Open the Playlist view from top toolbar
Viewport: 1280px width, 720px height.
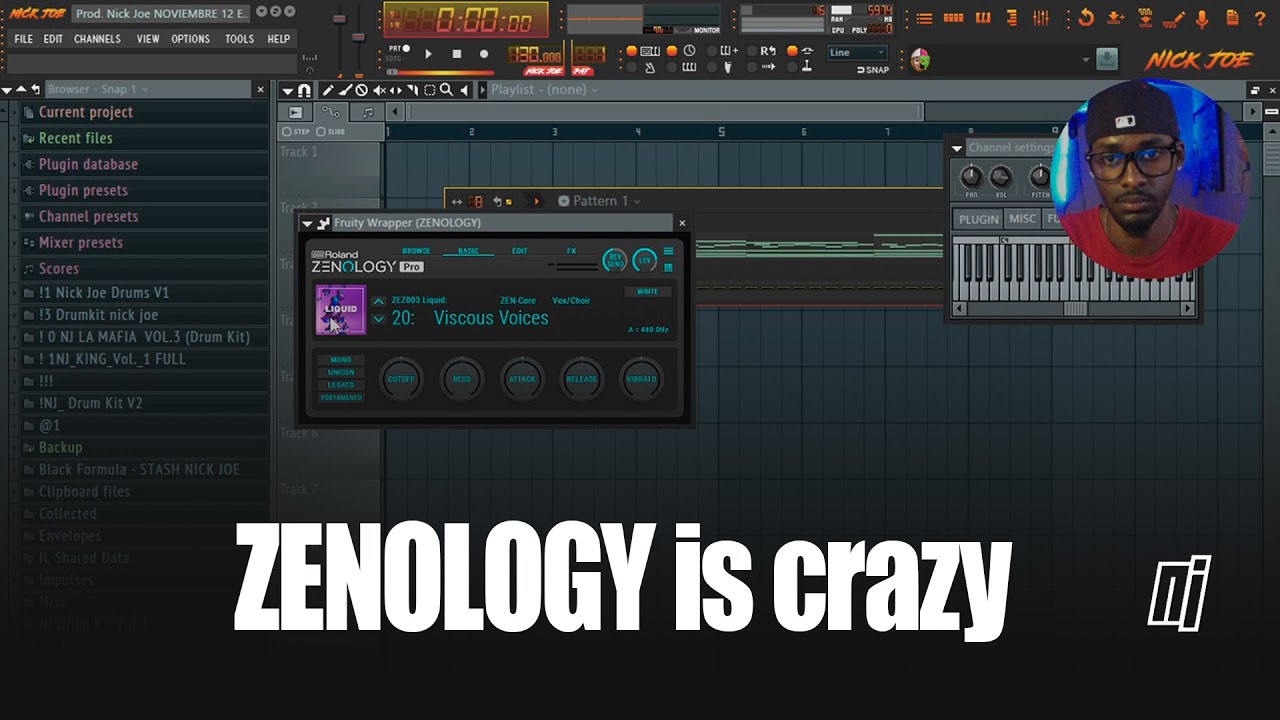click(925, 18)
